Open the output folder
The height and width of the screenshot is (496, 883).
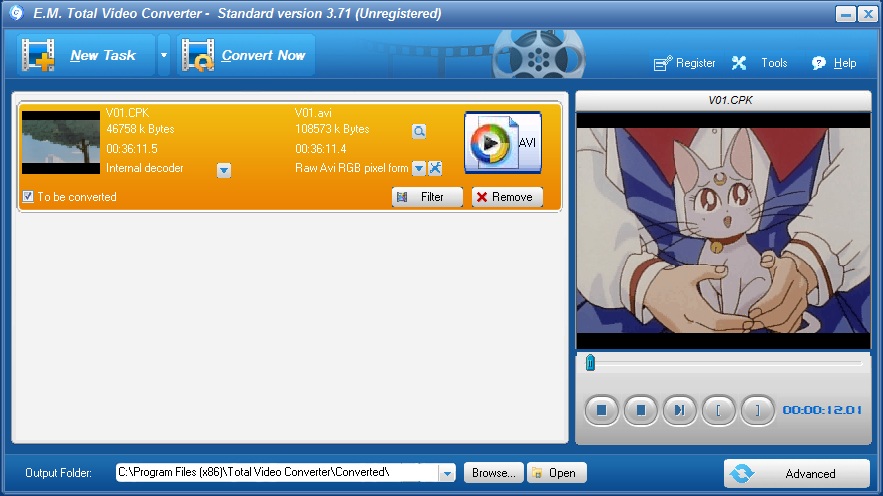click(x=556, y=473)
